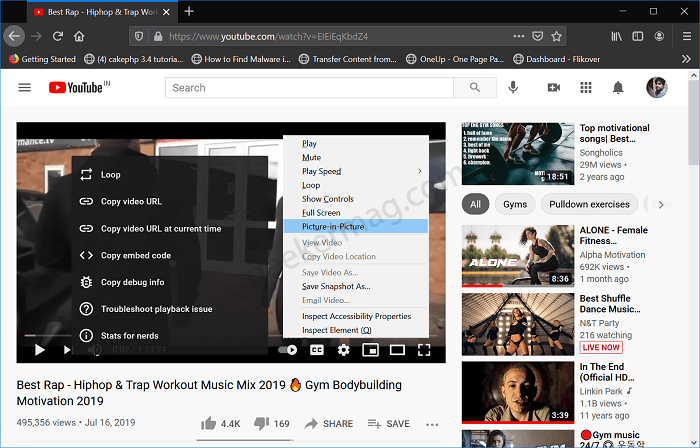Save page to Pocket icon
700x448 pixels.
[538, 36]
